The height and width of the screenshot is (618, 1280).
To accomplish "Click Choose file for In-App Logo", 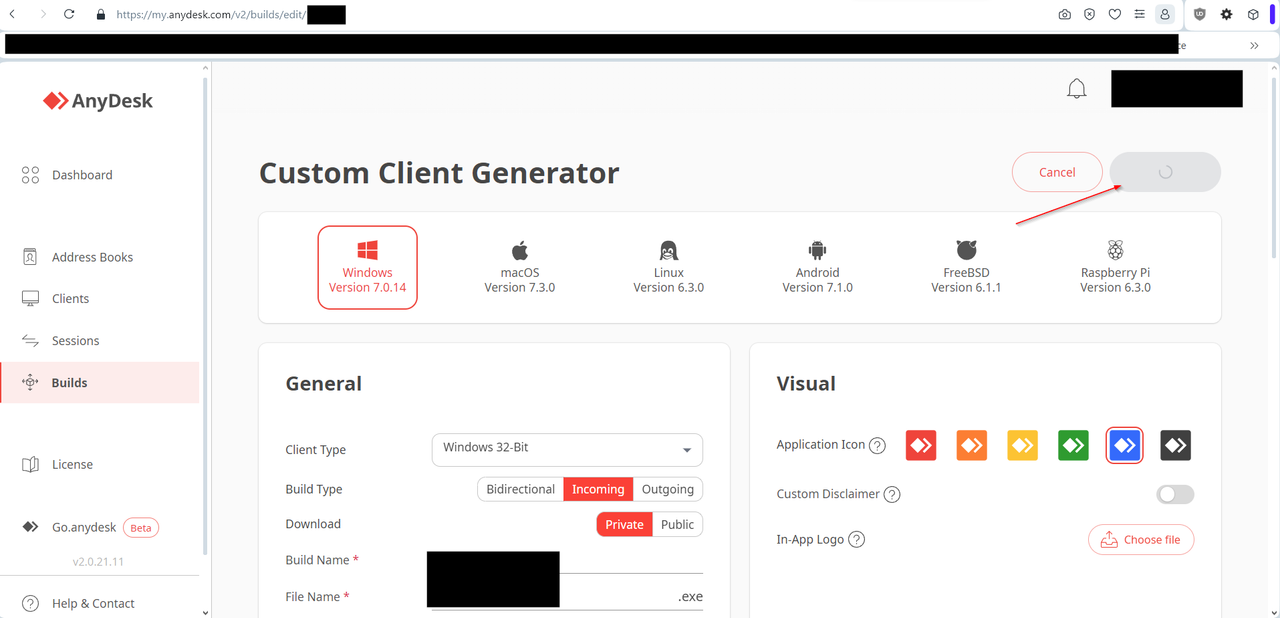I will pyautogui.click(x=1141, y=540).
